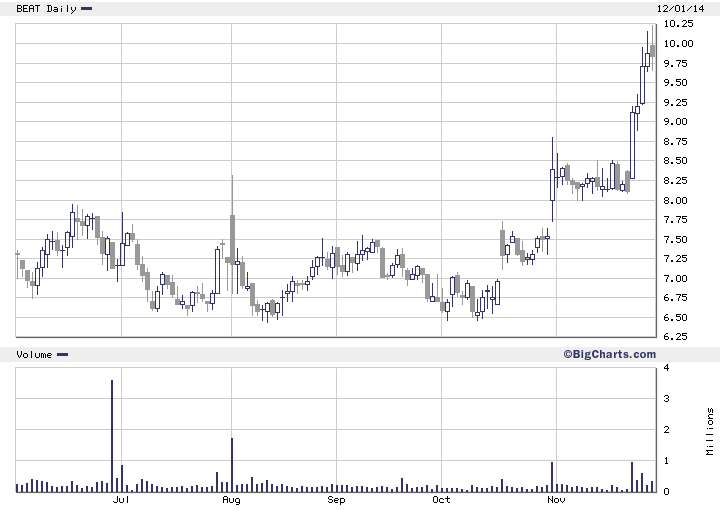Click the Nov month axis label
Viewport: 720px width, 510px height.
pos(556,499)
